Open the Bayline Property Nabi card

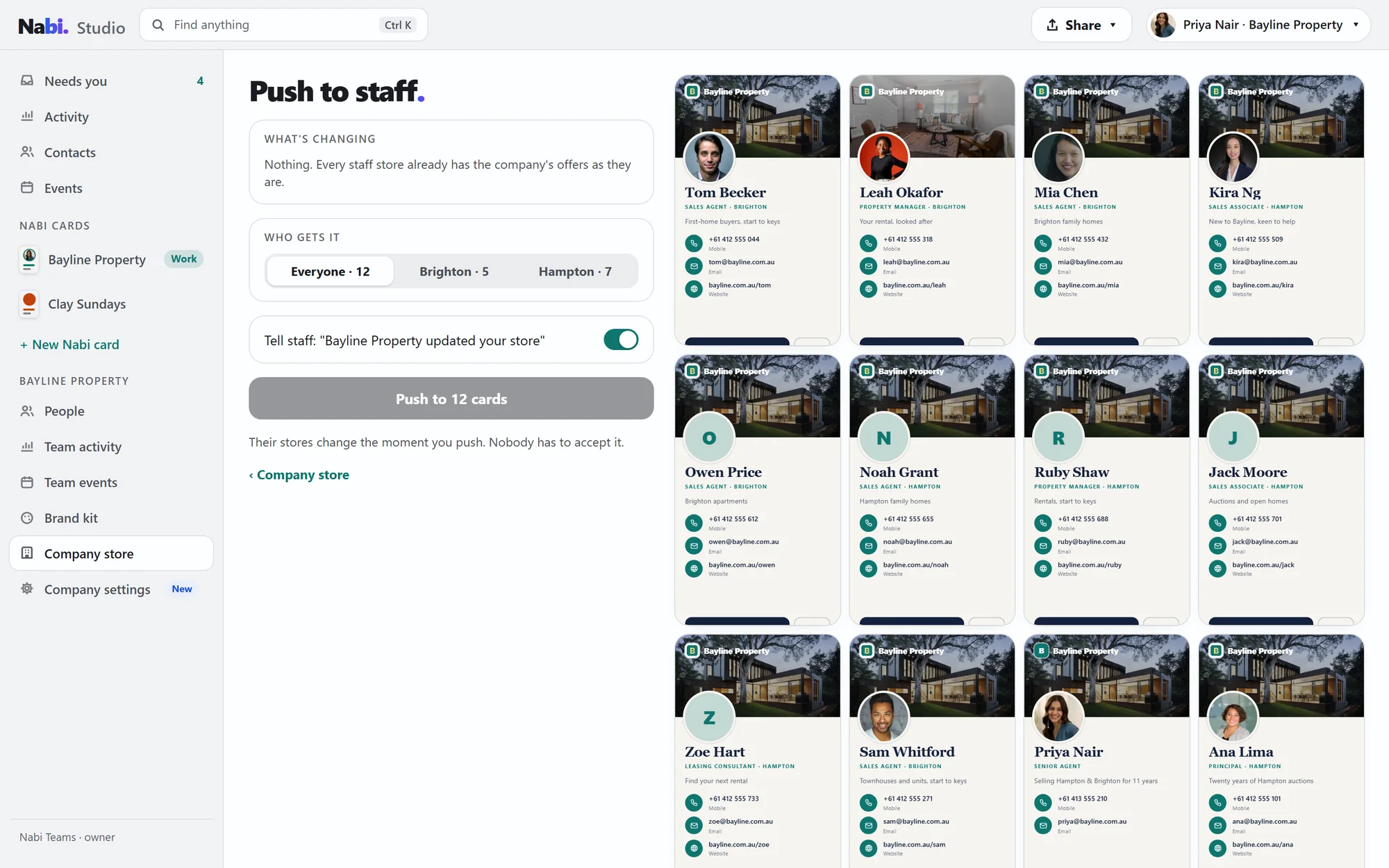pos(111,260)
